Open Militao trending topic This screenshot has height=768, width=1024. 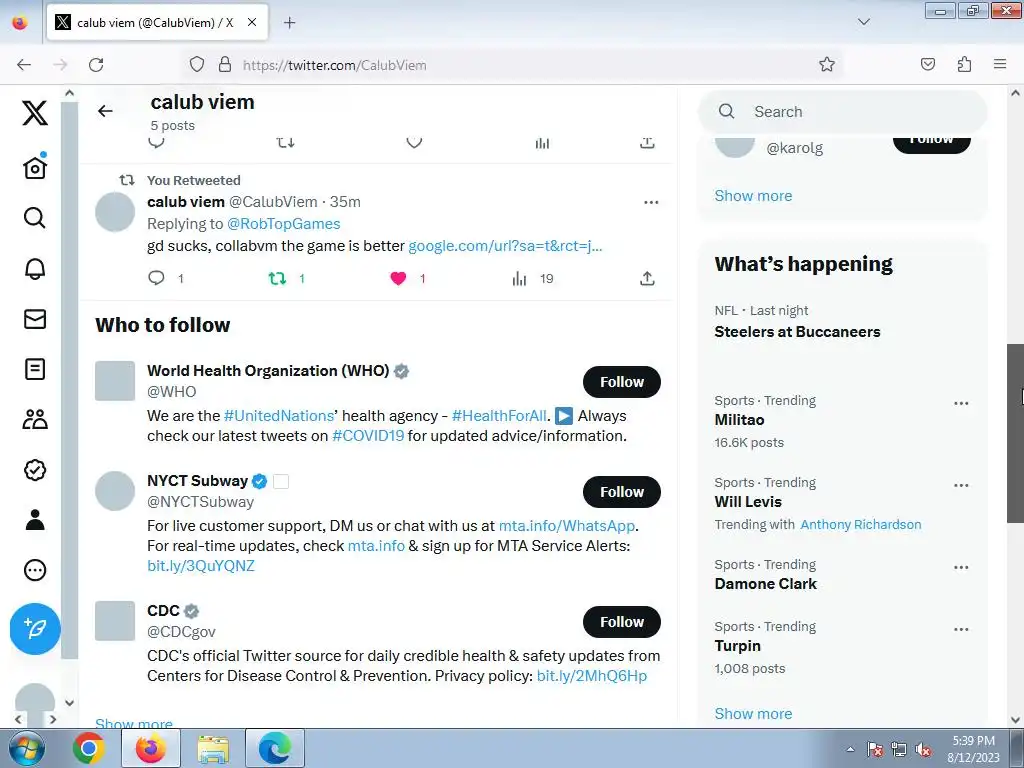tap(739, 420)
